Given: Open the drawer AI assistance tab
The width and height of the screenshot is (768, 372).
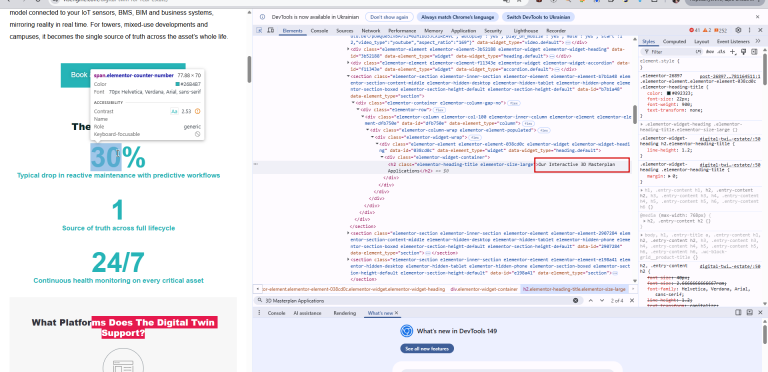Looking at the screenshot, I should [x=308, y=313].
